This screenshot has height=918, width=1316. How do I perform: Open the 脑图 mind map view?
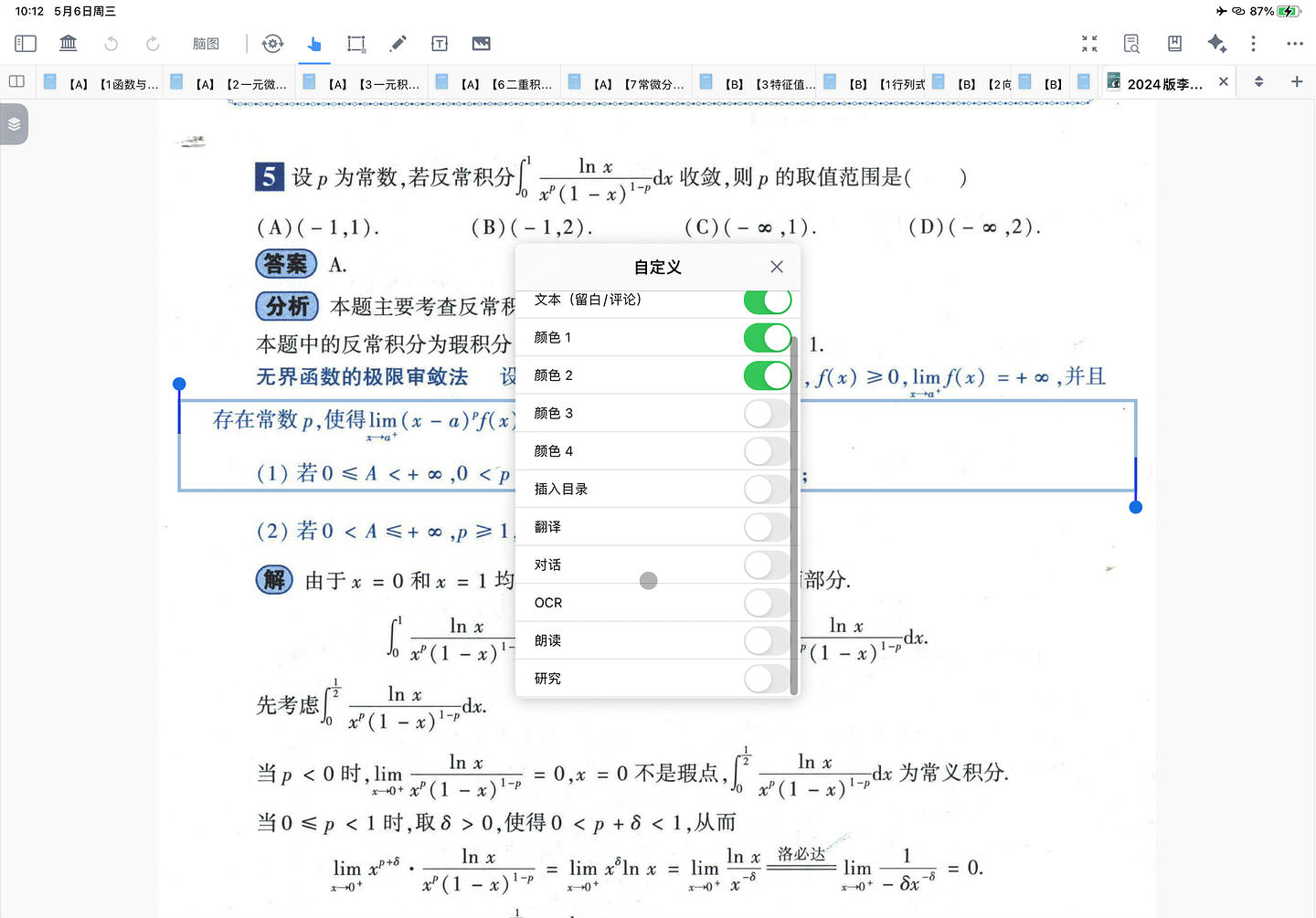206,43
